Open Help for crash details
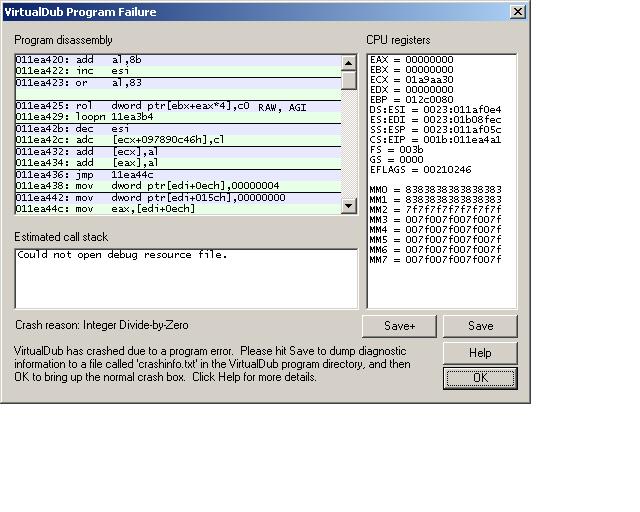The height and width of the screenshot is (512, 640). click(x=480, y=353)
